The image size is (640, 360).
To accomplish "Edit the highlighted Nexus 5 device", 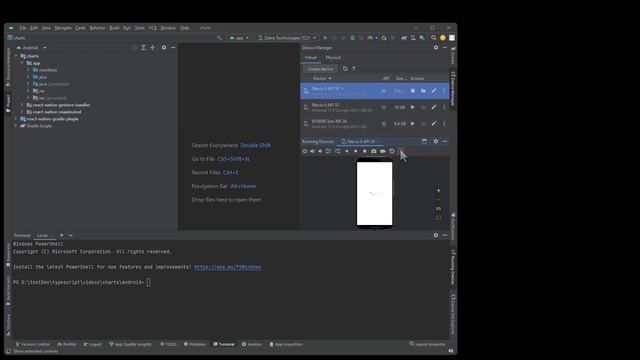I will (x=434, y=91).
